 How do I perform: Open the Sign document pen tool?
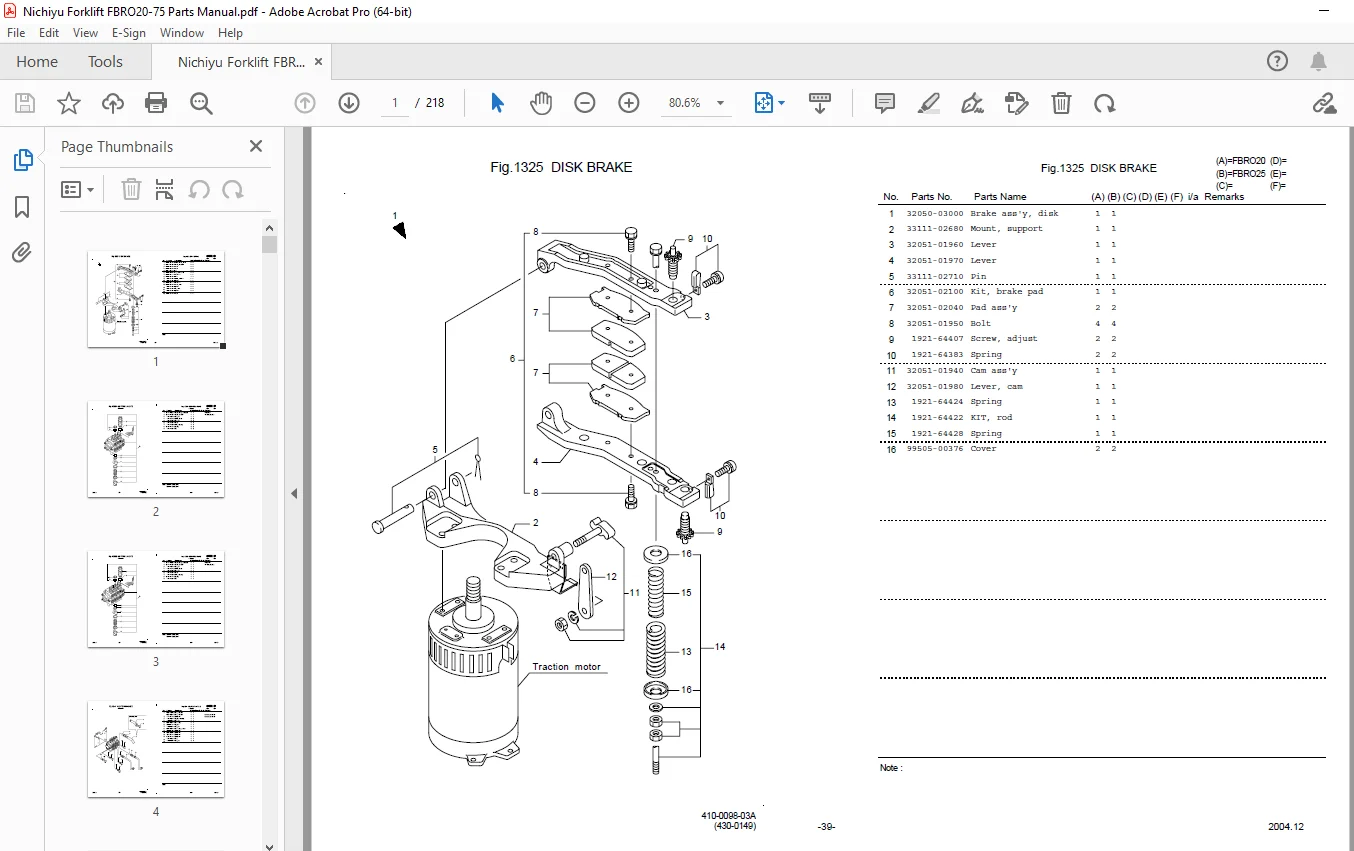(x=972, y=103)
